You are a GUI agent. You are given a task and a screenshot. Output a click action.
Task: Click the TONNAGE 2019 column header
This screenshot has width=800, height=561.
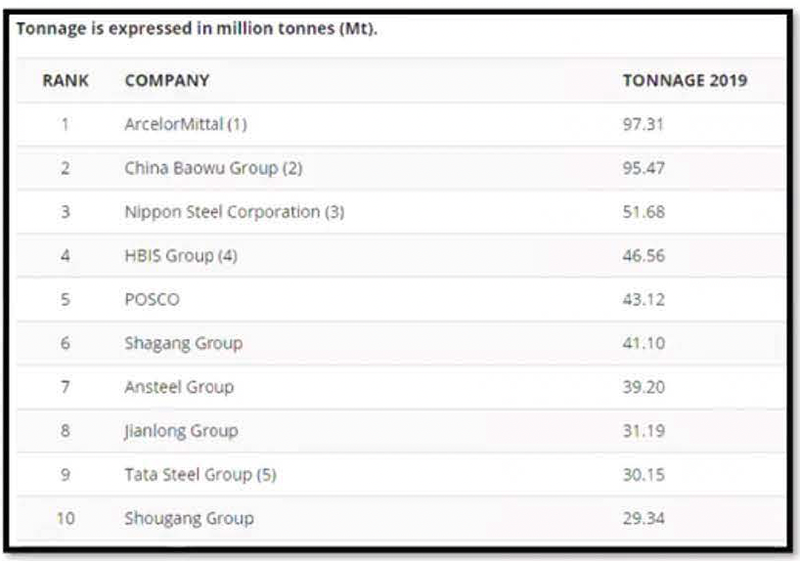coord(684,81)
